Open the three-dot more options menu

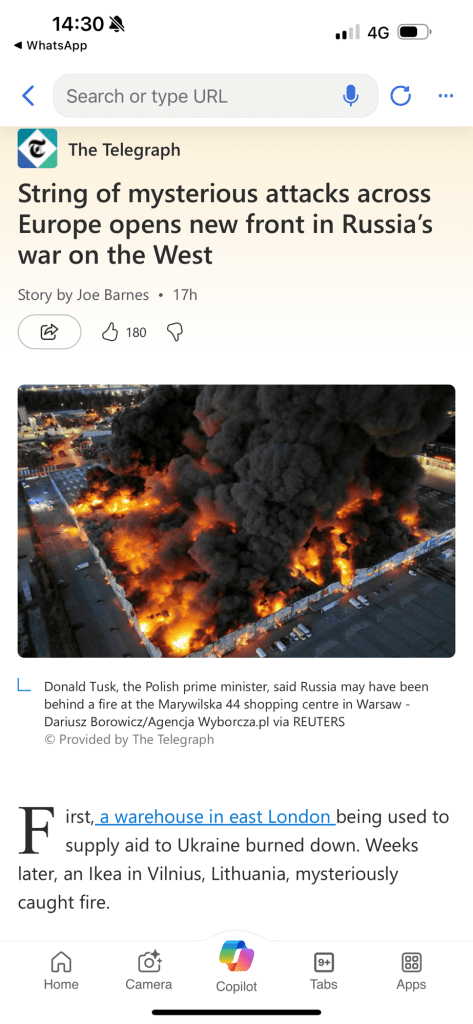pyautogui.click(x=446, y=96)
